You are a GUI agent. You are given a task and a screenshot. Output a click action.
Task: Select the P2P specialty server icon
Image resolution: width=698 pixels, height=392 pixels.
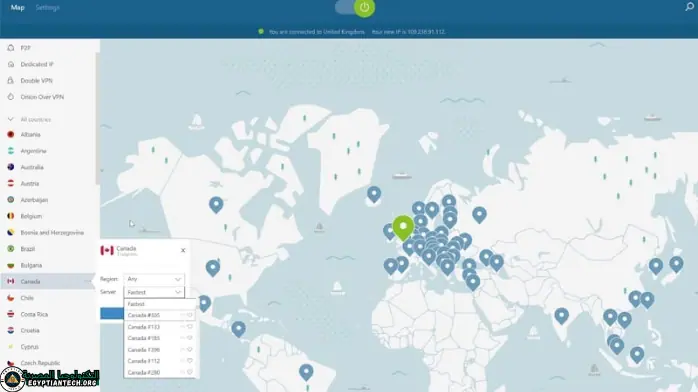(x=11, y=48)
